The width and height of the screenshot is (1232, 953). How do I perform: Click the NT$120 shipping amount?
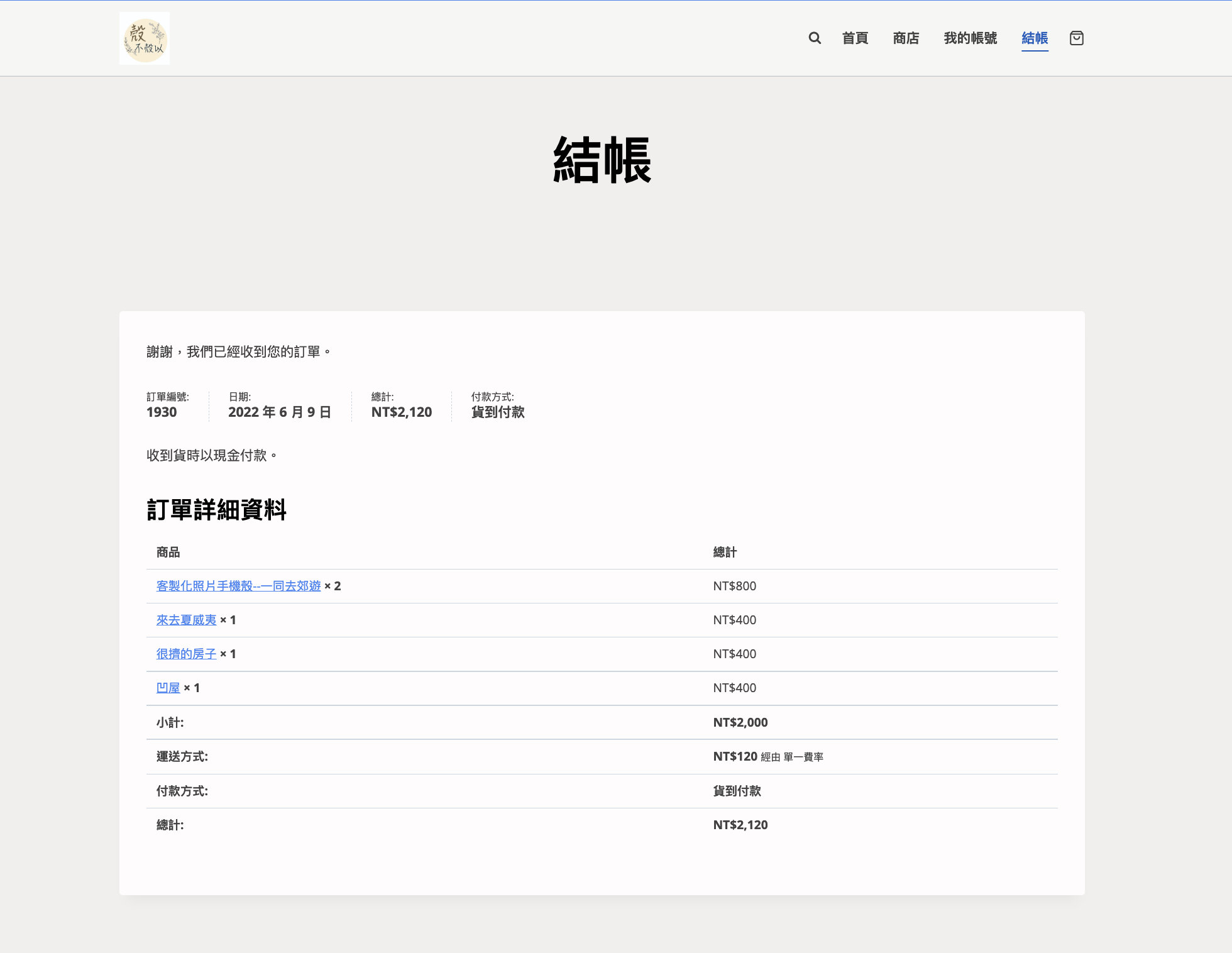tap(735, 756)
